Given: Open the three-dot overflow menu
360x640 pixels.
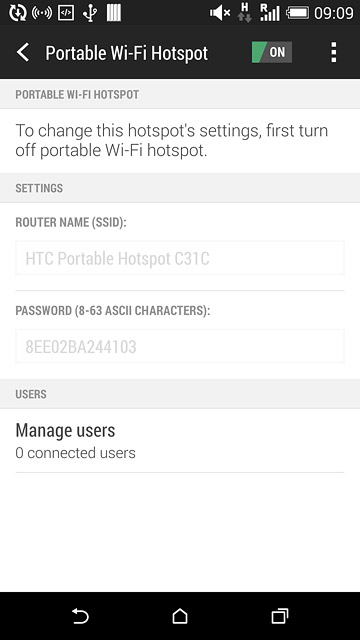Looking at the screenshot, I should (334, 52).
